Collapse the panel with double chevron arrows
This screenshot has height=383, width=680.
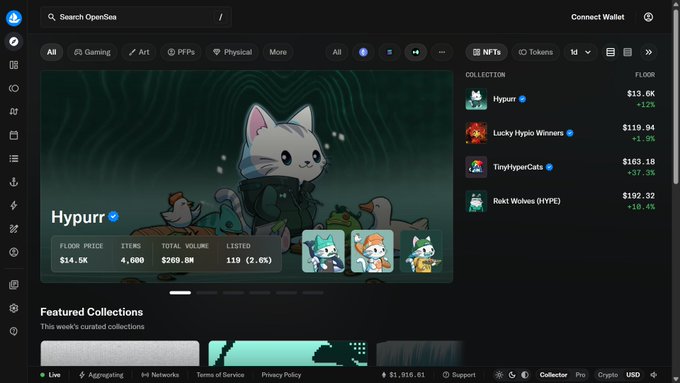pyautogui.click(x=648, y=52)
